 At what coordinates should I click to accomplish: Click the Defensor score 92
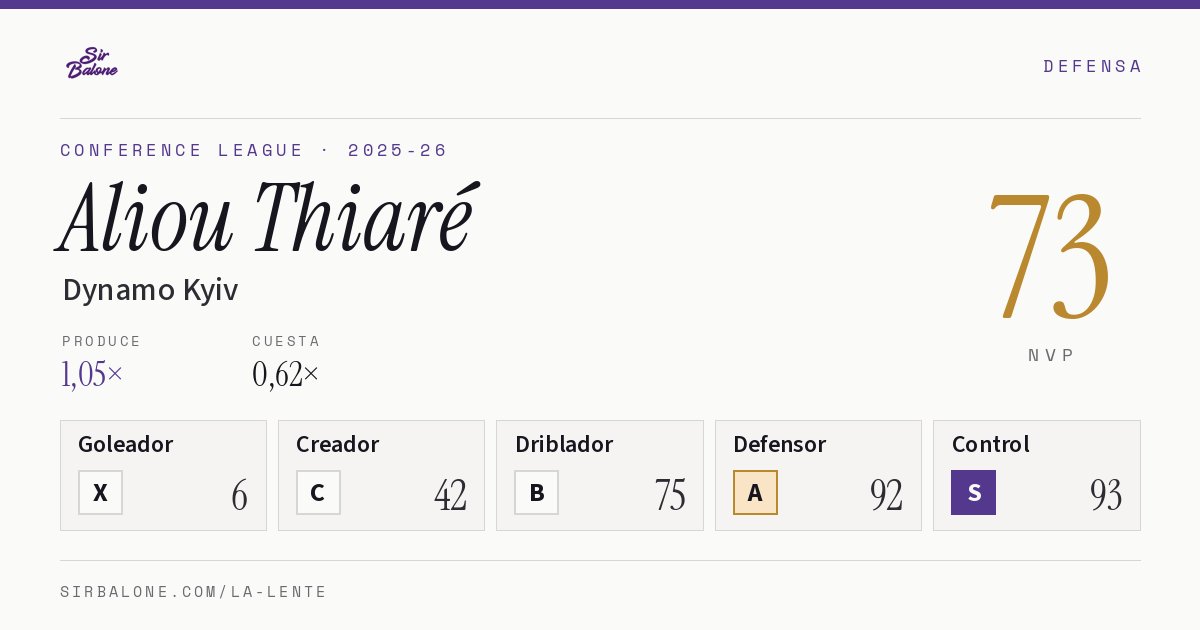pos(887,494)
